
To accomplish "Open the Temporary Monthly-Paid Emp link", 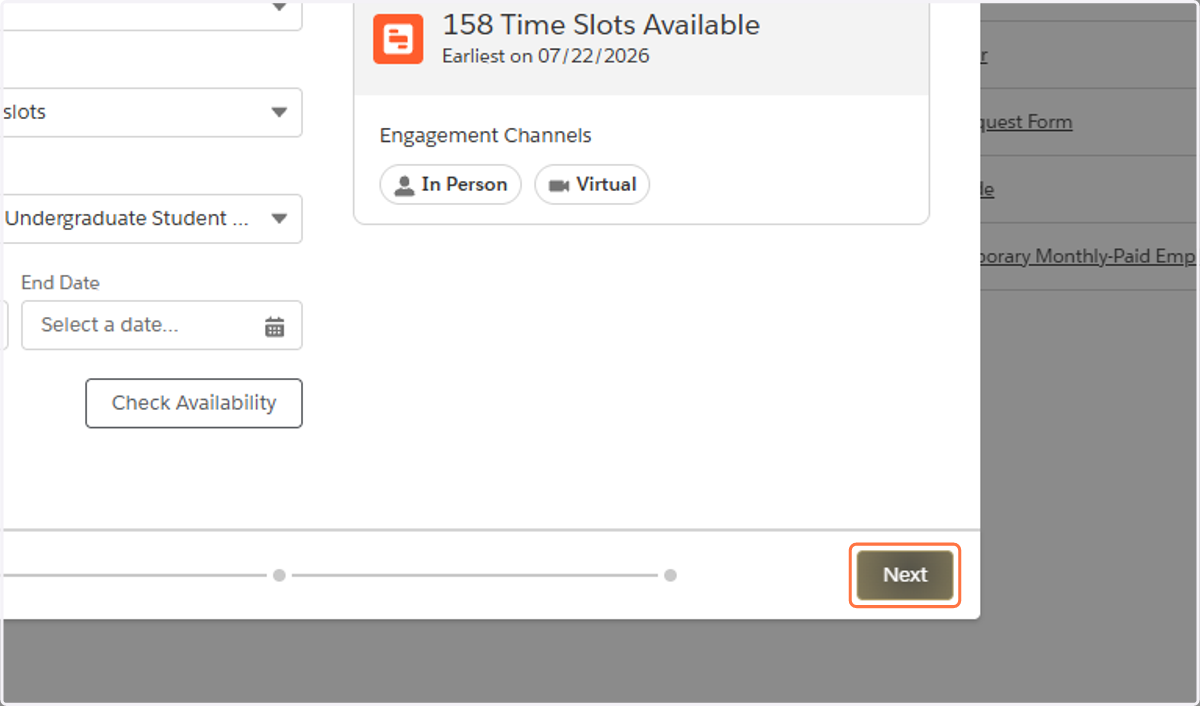I will (x=1088, y=256).
